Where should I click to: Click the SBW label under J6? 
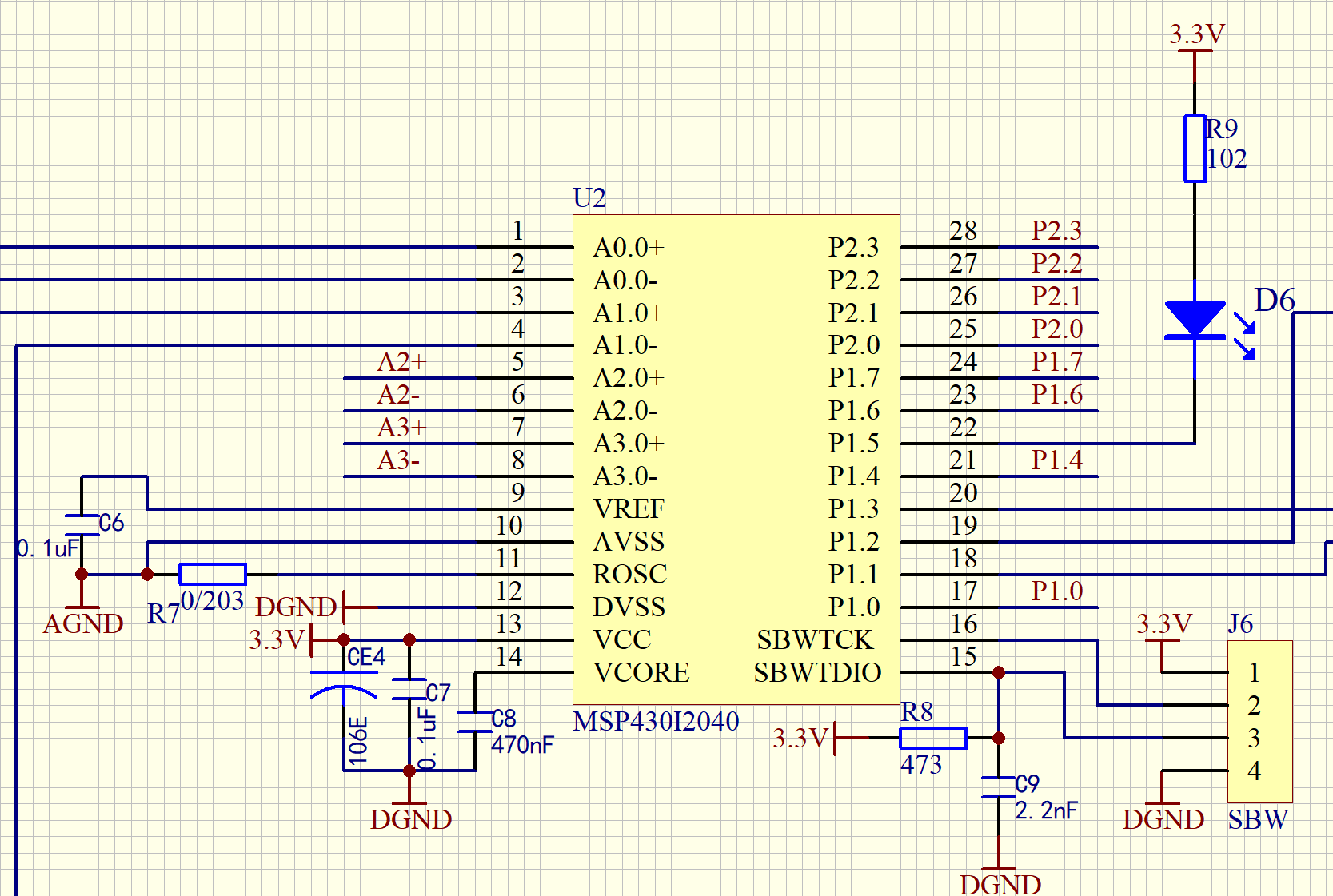(x=1258, y=819)
